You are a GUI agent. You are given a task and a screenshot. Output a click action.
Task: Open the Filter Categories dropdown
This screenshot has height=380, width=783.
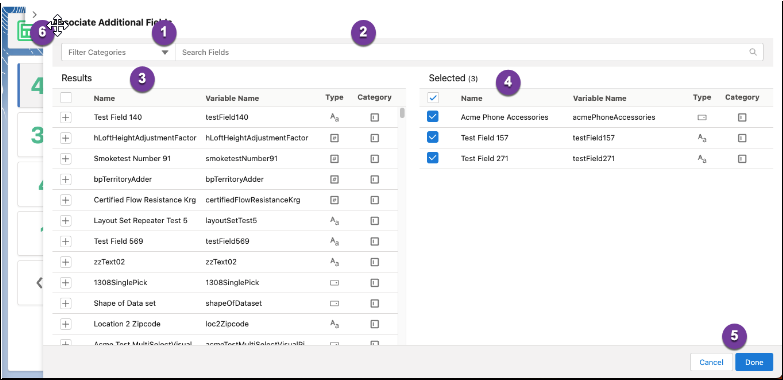[x=118, y=52]
